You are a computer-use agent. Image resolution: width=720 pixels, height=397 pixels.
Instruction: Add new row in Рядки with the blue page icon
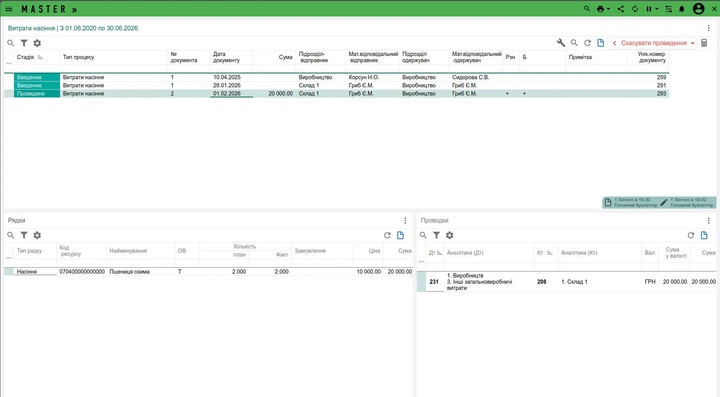click(x=400, y=235)
